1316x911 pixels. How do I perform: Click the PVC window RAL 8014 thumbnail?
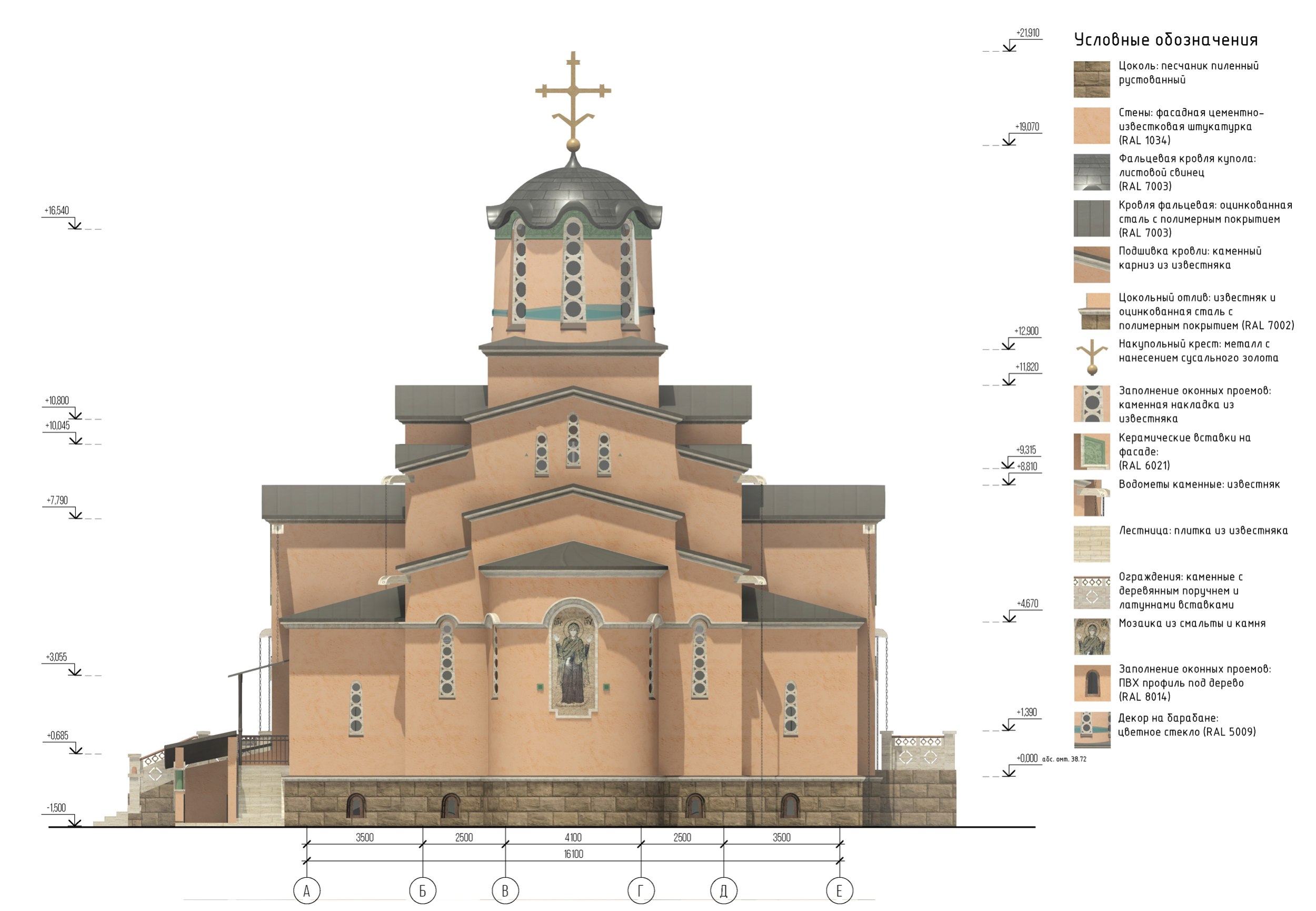[1091, 684]
